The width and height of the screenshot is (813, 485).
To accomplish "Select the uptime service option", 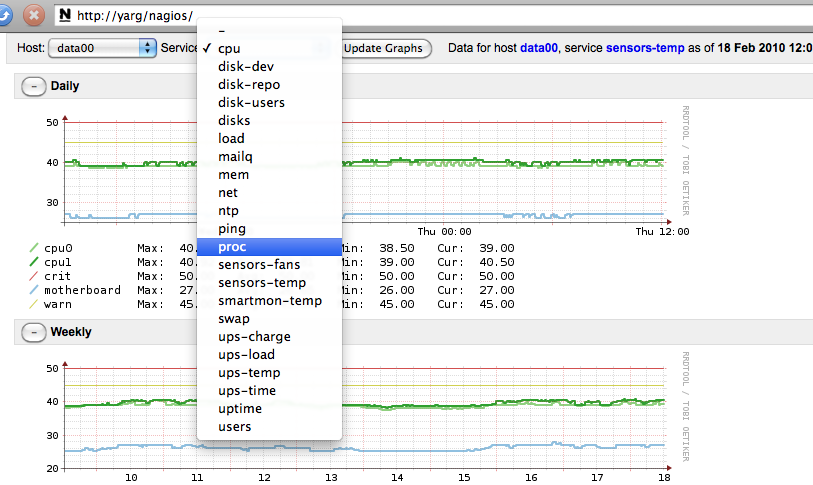I will coord(269,409).
